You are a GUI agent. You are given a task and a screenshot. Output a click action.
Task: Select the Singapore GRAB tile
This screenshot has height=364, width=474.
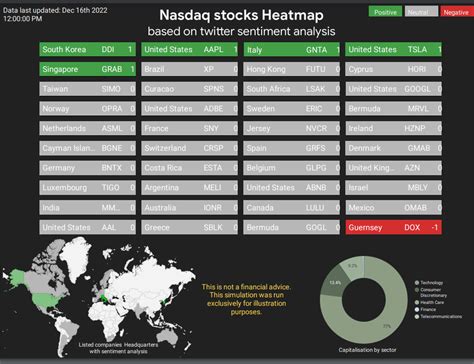tap(87, 69)
